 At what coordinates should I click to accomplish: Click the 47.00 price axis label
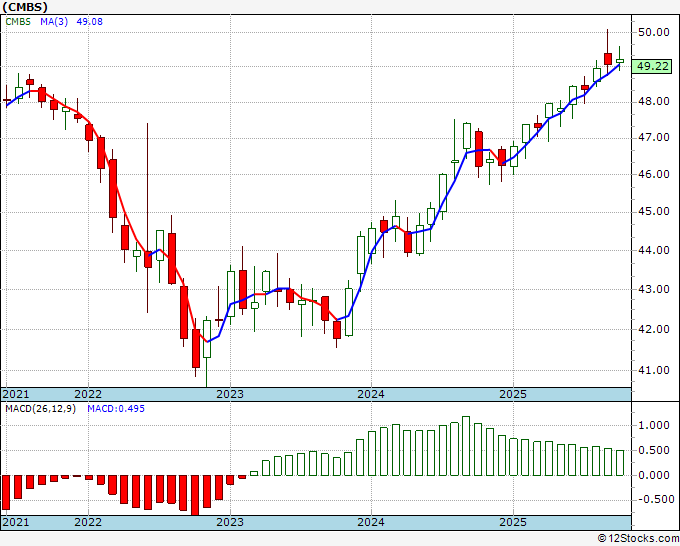point(654,138)
